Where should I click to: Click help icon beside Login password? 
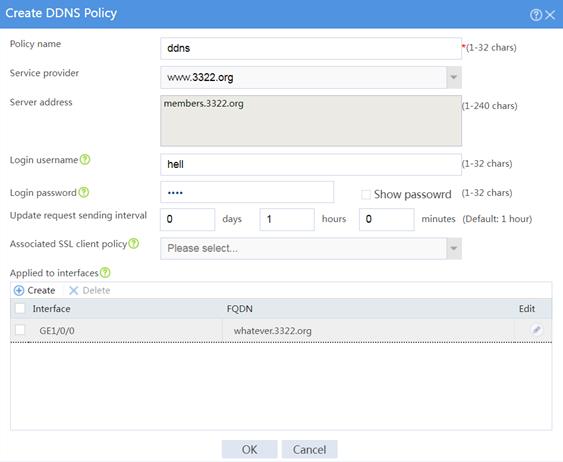84,192
